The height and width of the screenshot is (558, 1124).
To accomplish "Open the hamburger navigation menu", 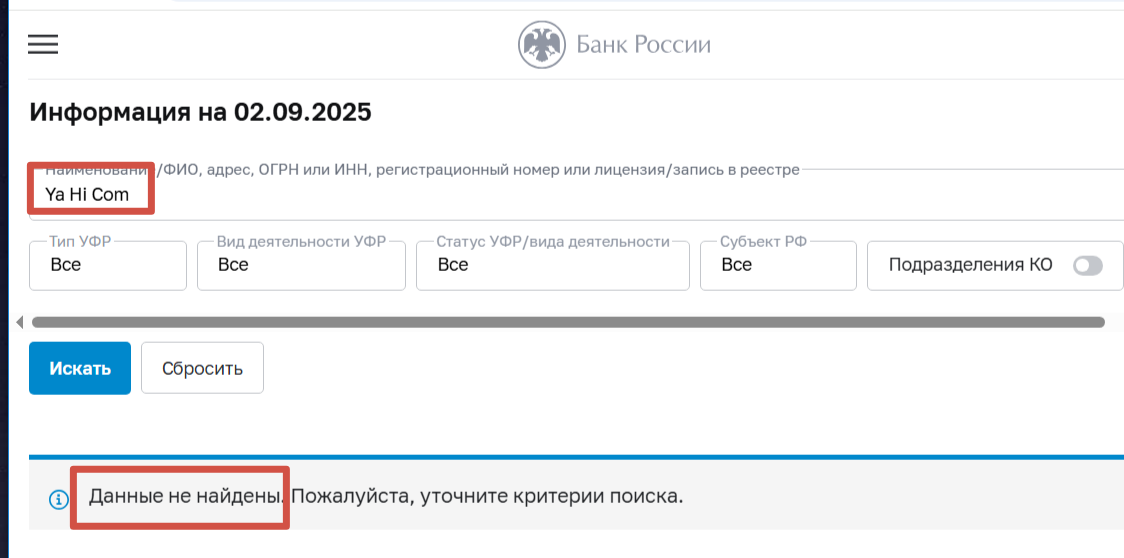I will pyautogui.click(x=43, y=44).
